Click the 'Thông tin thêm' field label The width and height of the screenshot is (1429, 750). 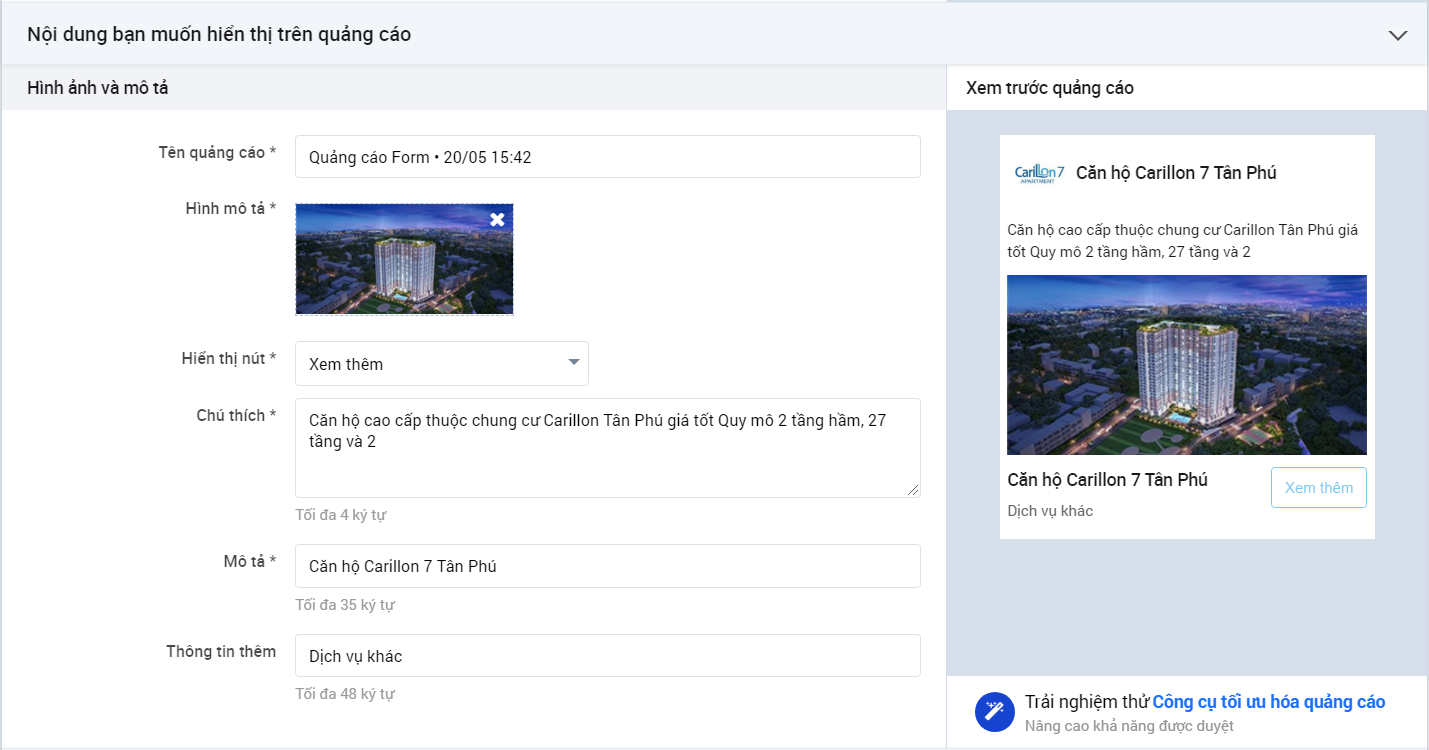pos(221,651)
